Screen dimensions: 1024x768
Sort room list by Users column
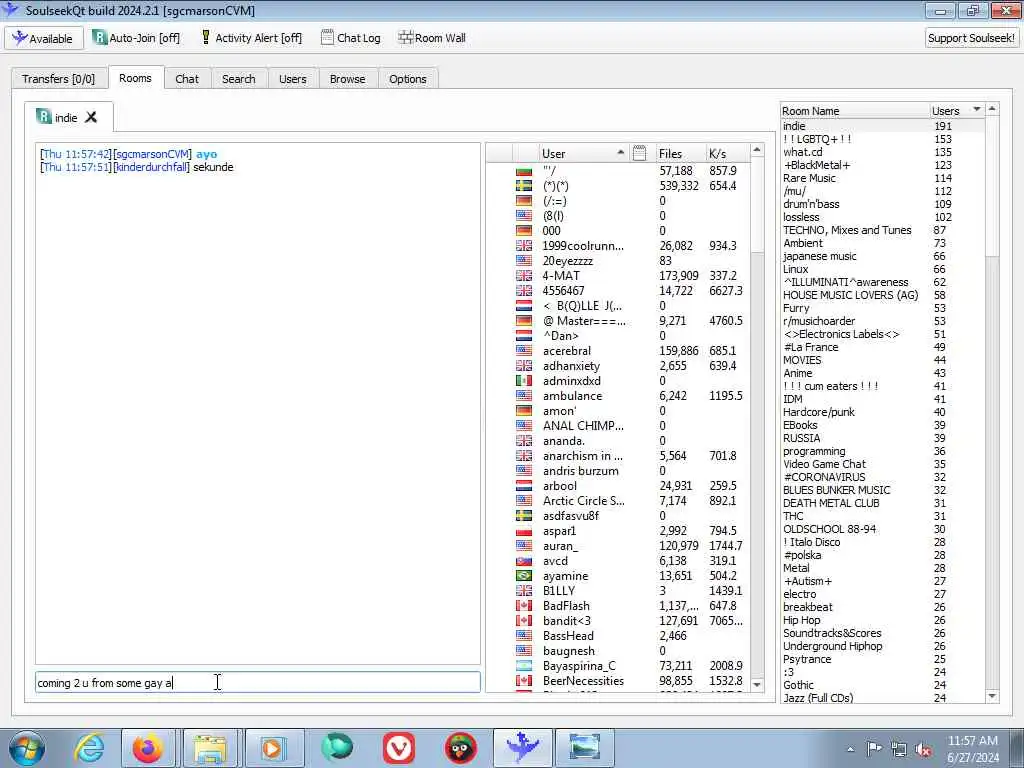click(x=956, y=110)
